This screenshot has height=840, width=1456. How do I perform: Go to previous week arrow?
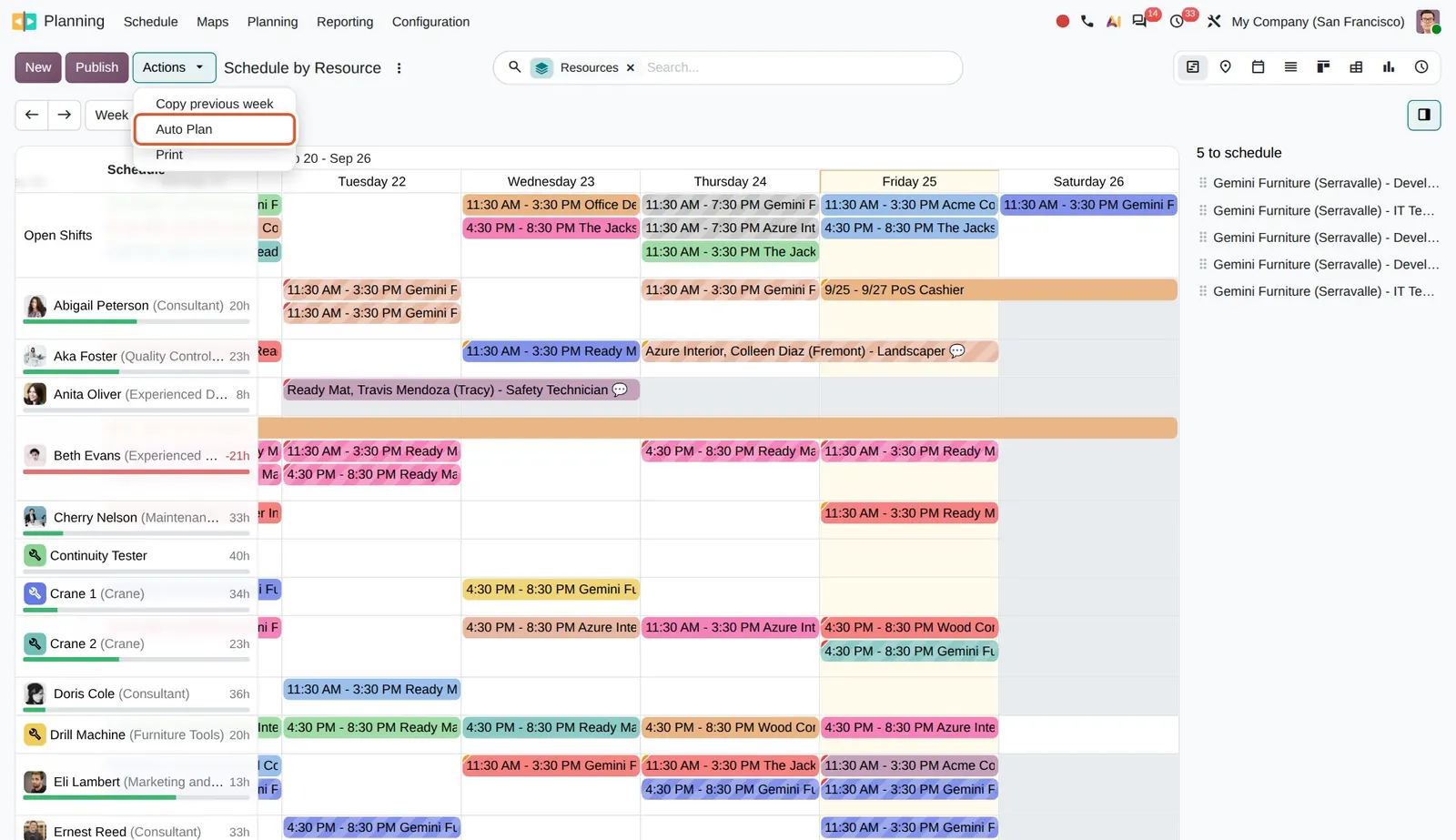coord(32,115)
